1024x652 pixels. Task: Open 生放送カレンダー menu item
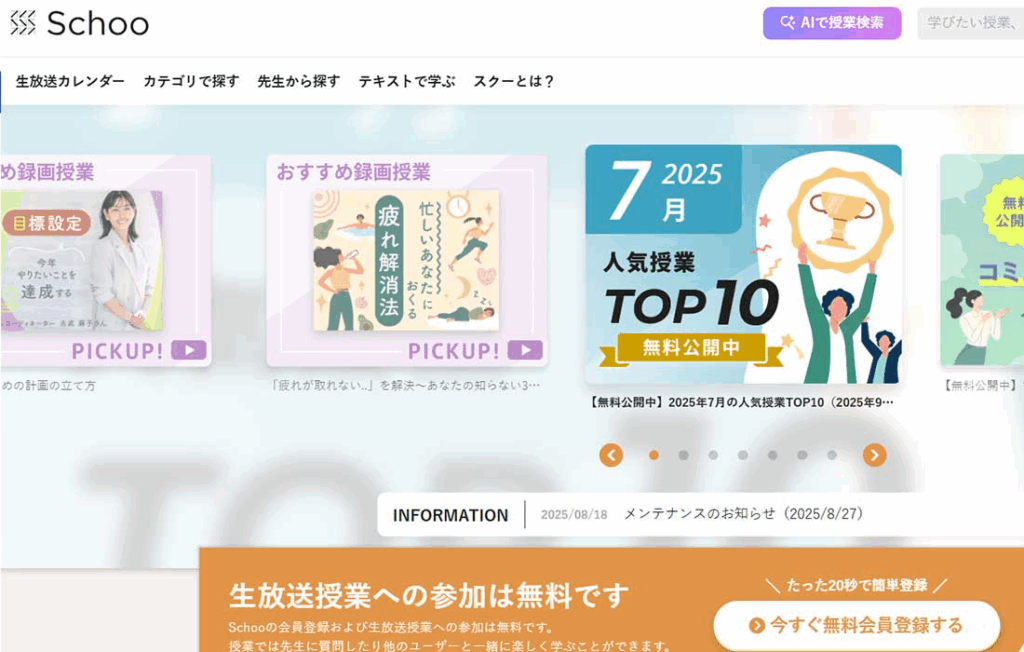tap(70, 81)
